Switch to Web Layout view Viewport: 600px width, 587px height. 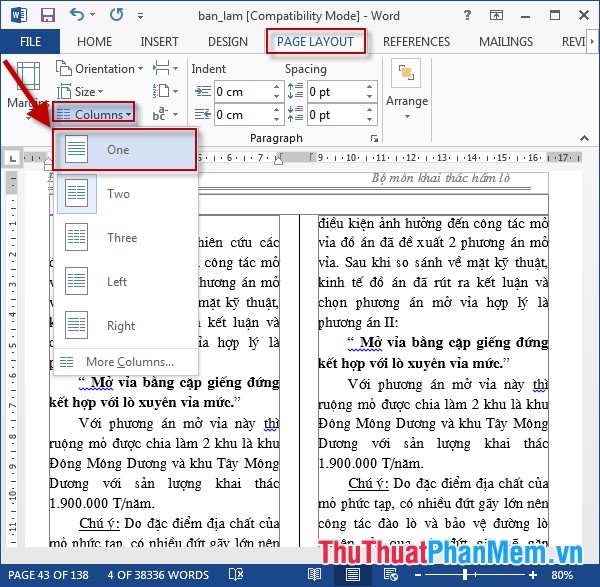[391, 574]
